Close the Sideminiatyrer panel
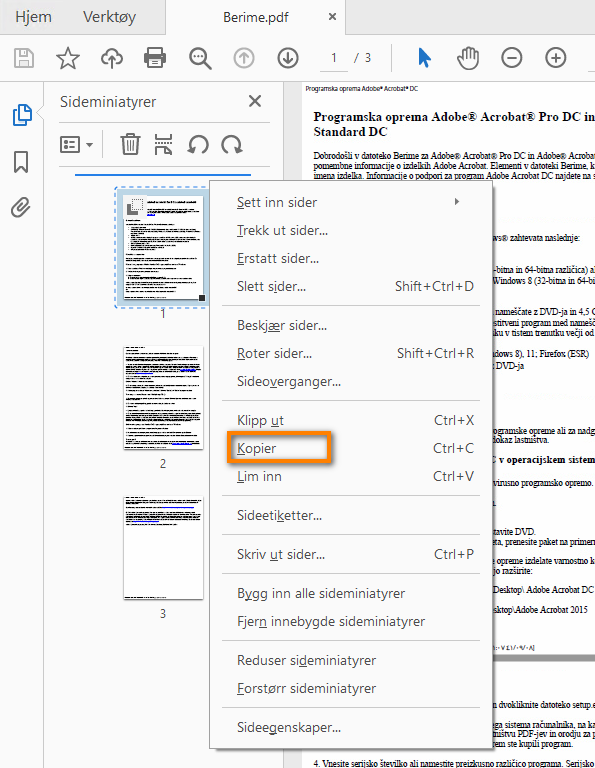This screenshot has width=595, height=768. tap(255, 101)
